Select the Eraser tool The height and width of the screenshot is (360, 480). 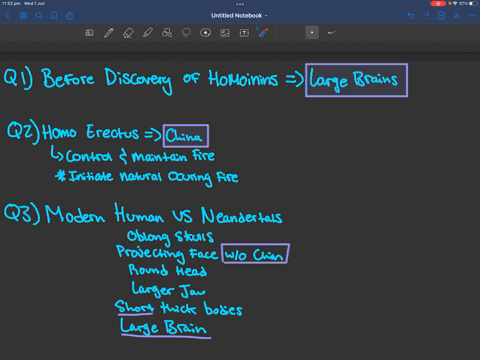coord(128,33)
